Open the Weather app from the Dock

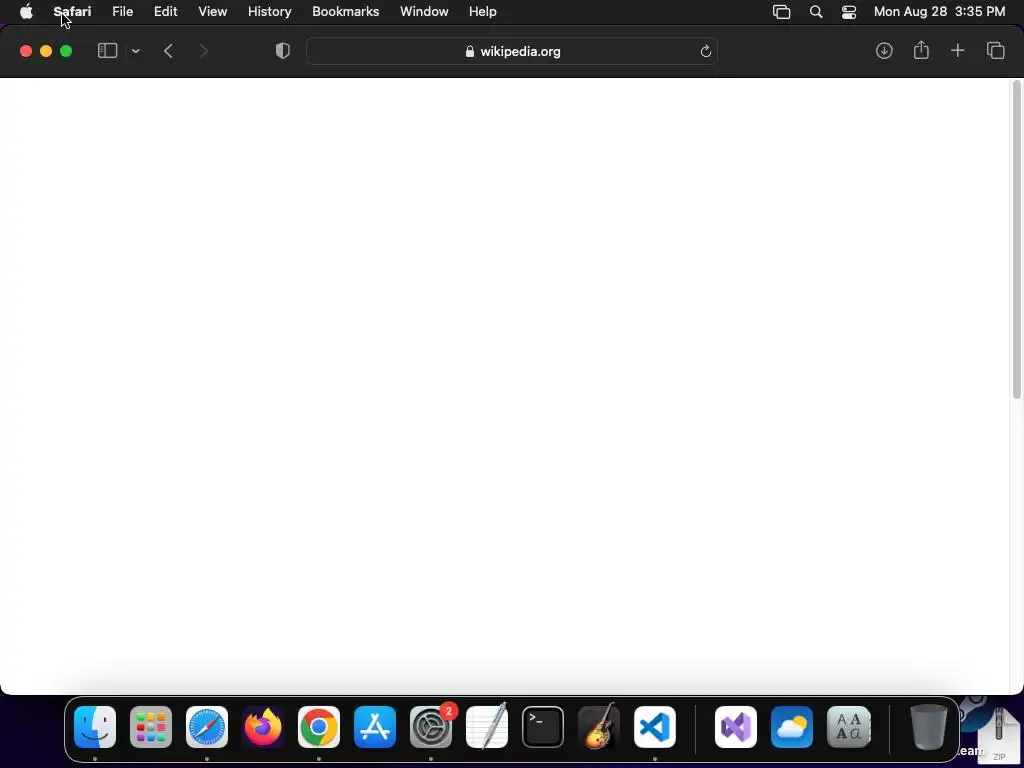pos(792,727)
